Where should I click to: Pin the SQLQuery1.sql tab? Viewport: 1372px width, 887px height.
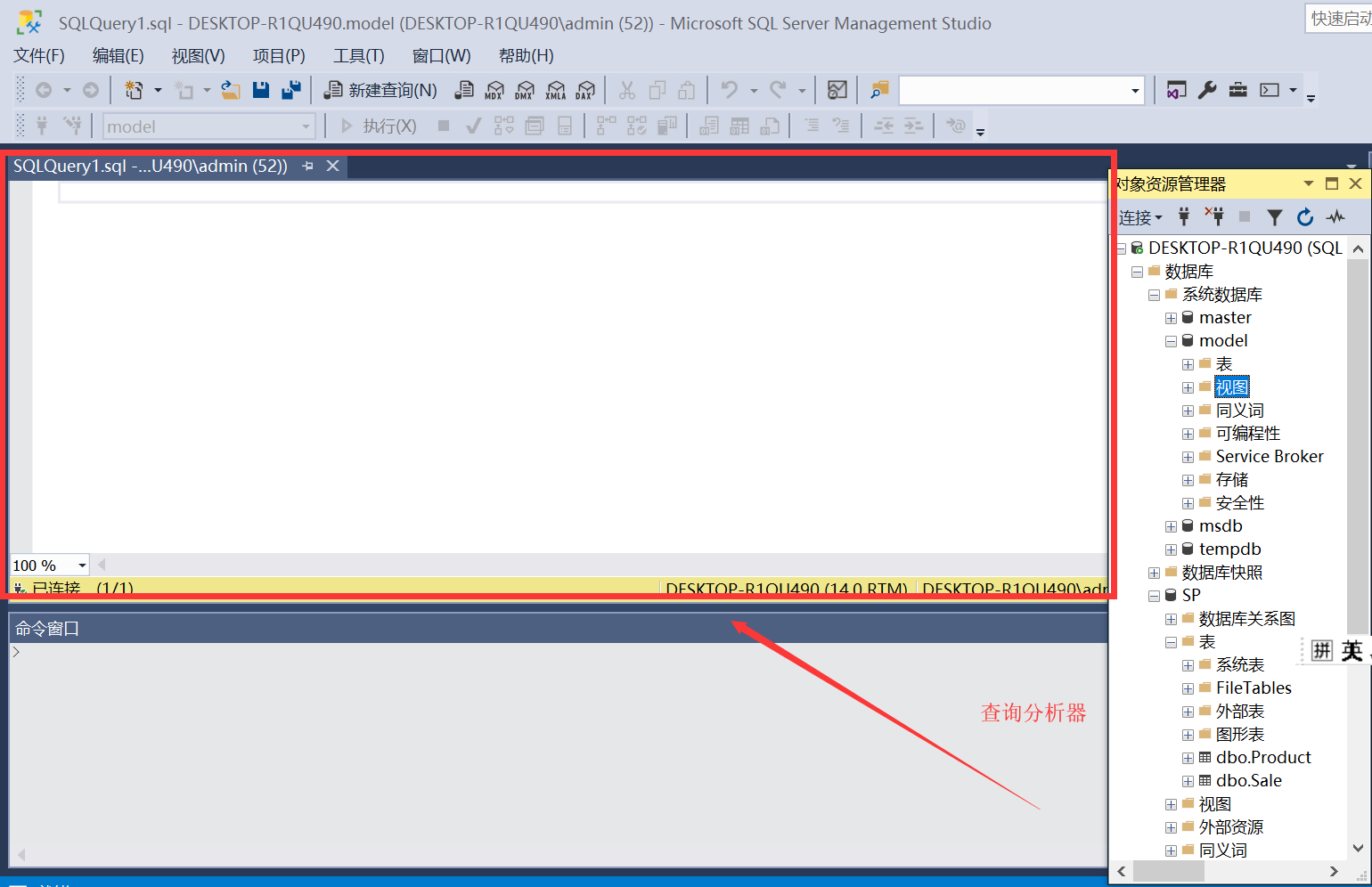pyautogui.click(x=307, y=166)
